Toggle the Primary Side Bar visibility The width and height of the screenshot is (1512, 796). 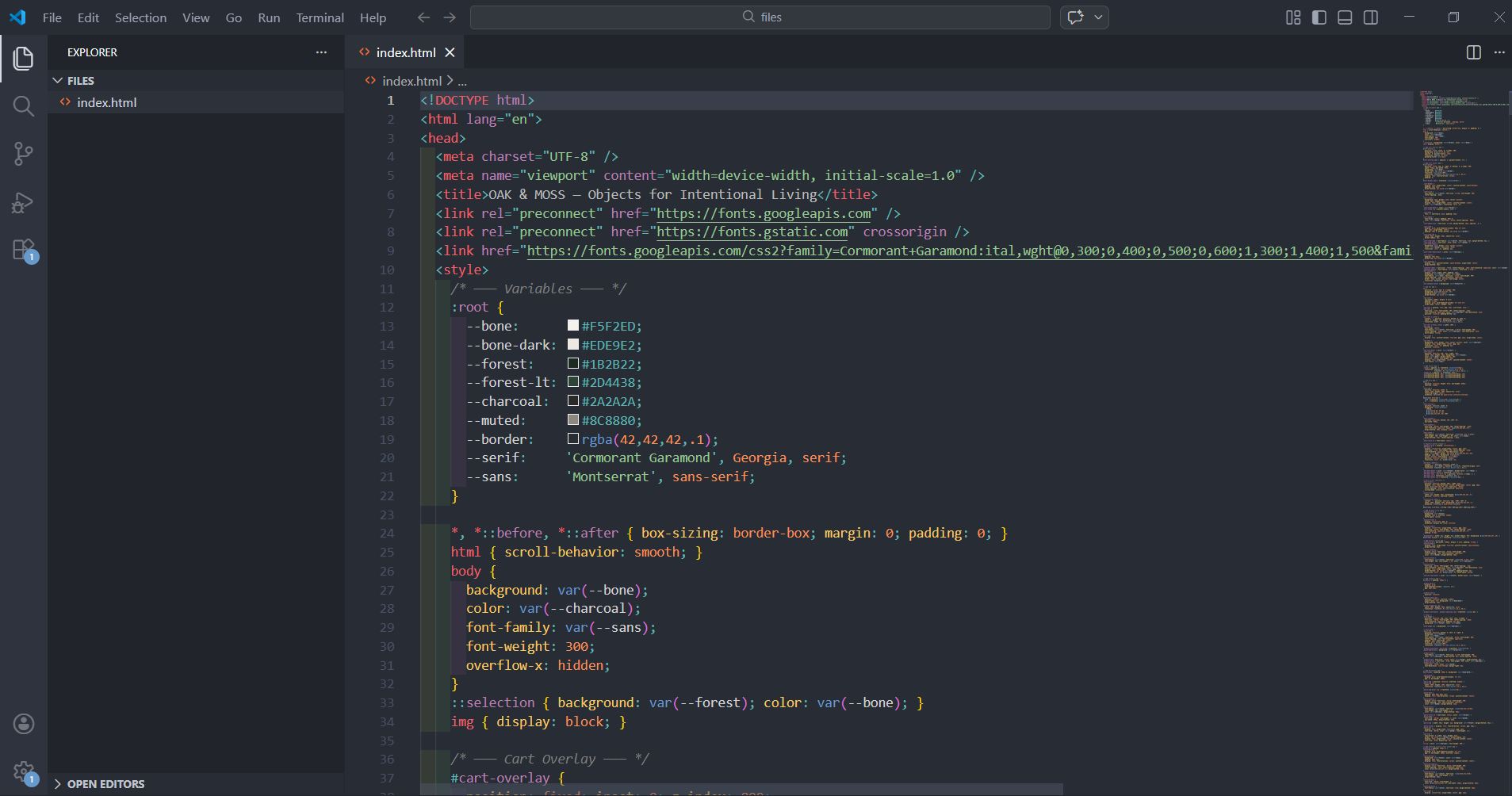[x=1319, y=17]
